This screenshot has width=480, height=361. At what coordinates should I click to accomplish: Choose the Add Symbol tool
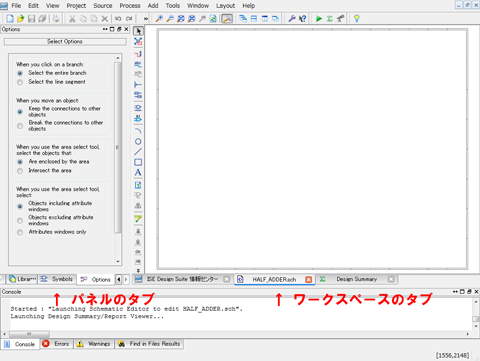138,108
